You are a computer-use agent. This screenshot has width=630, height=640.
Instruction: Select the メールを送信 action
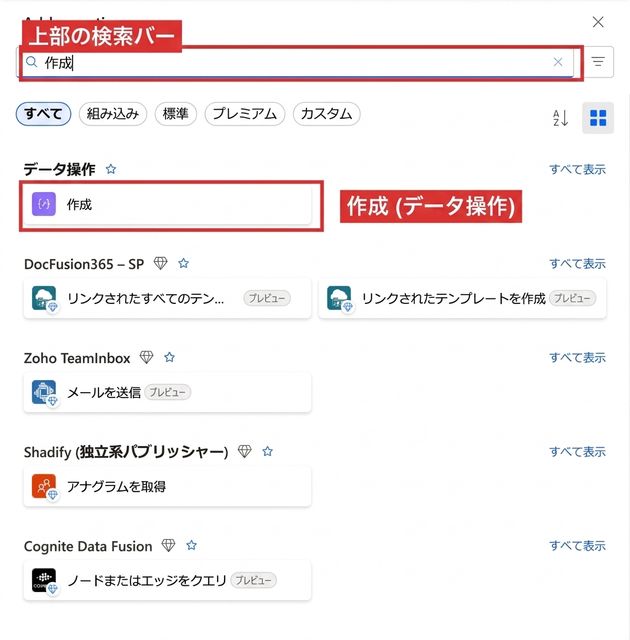167,392
